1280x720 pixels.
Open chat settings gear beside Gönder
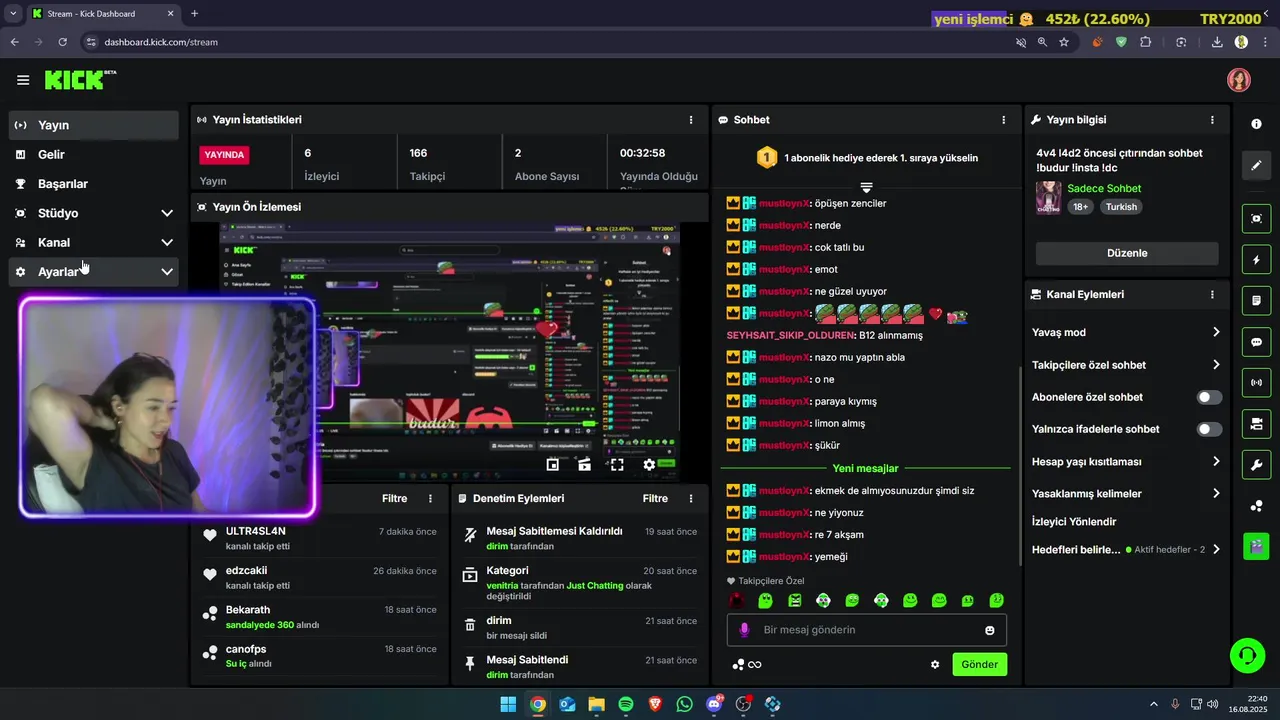pos(935,664)
